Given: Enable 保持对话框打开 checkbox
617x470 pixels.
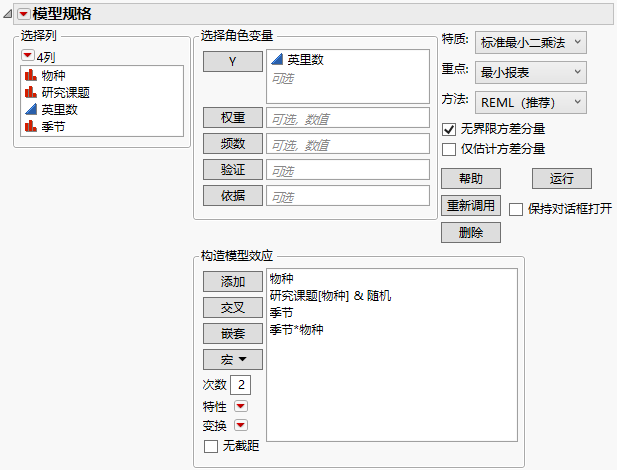Looking at the screenshot, I should tap(516, 209).
